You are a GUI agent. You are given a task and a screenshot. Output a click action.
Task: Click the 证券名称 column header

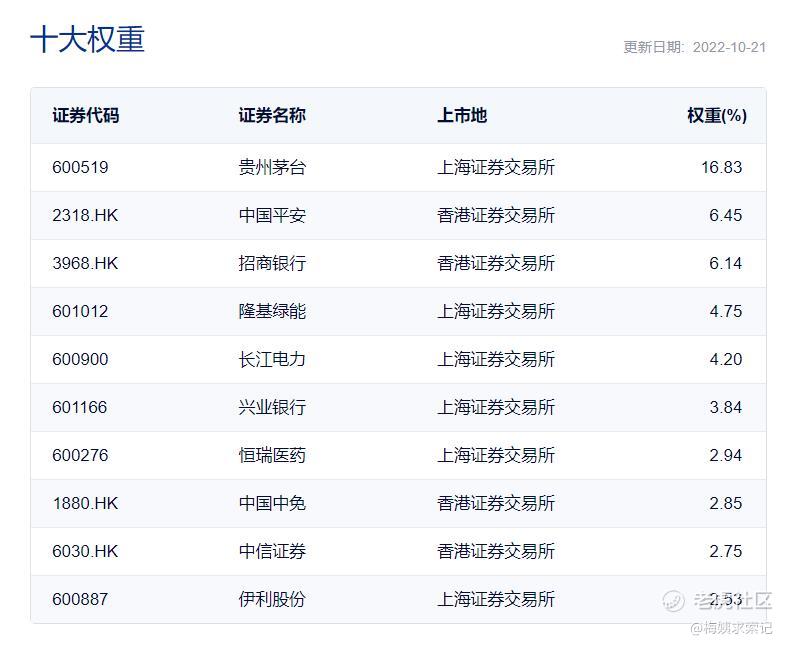(x=272, y=115)
